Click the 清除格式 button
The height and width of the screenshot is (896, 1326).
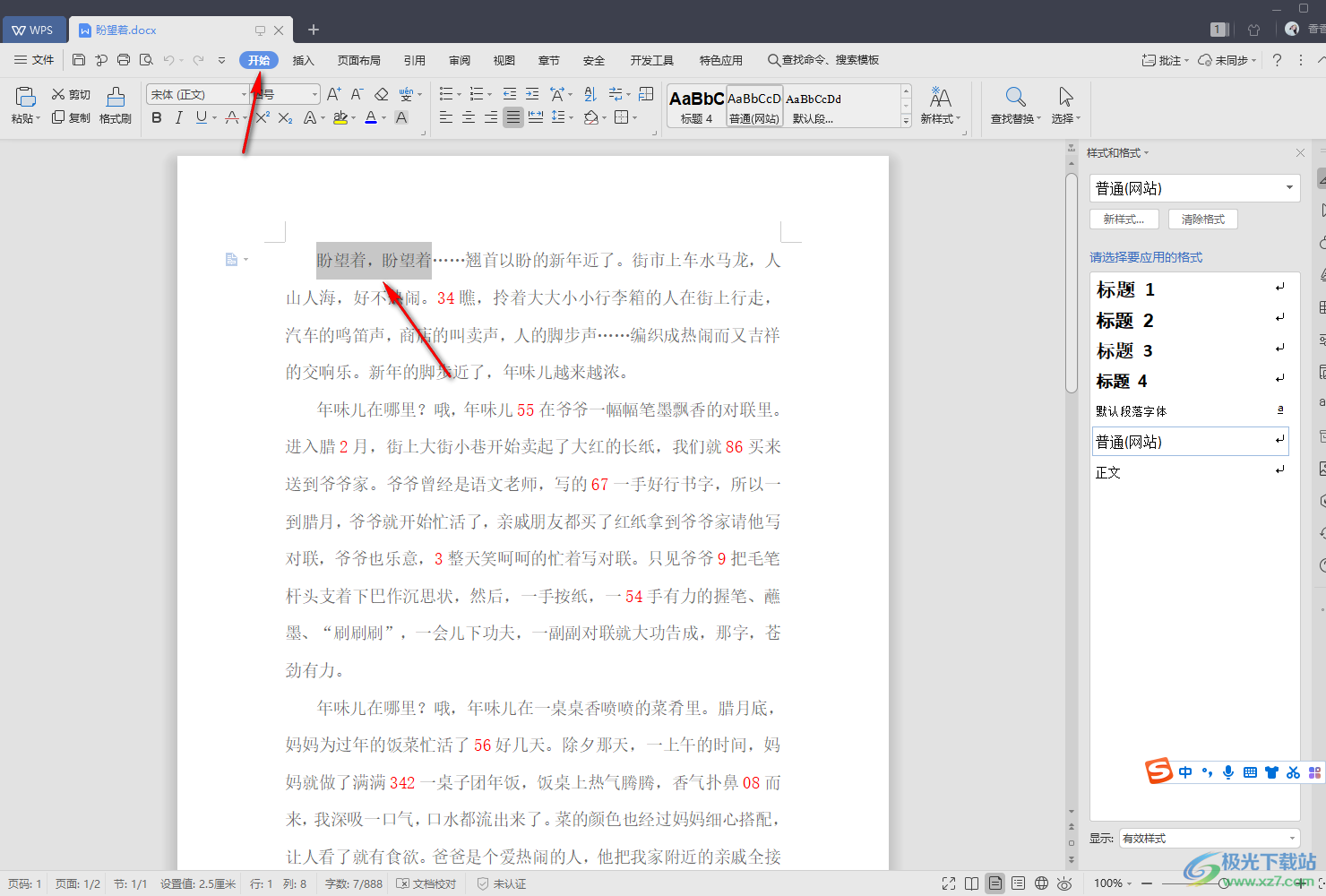coord(1202,219)
